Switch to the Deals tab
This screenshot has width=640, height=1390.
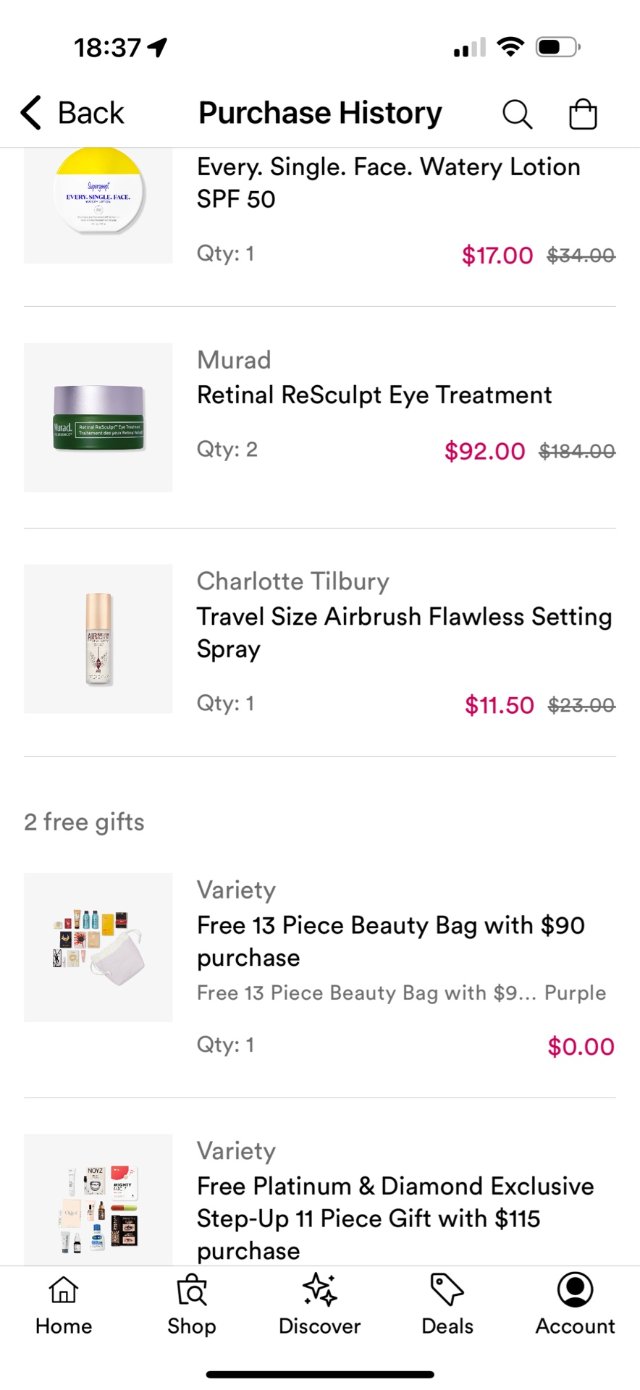(447, 1305)
